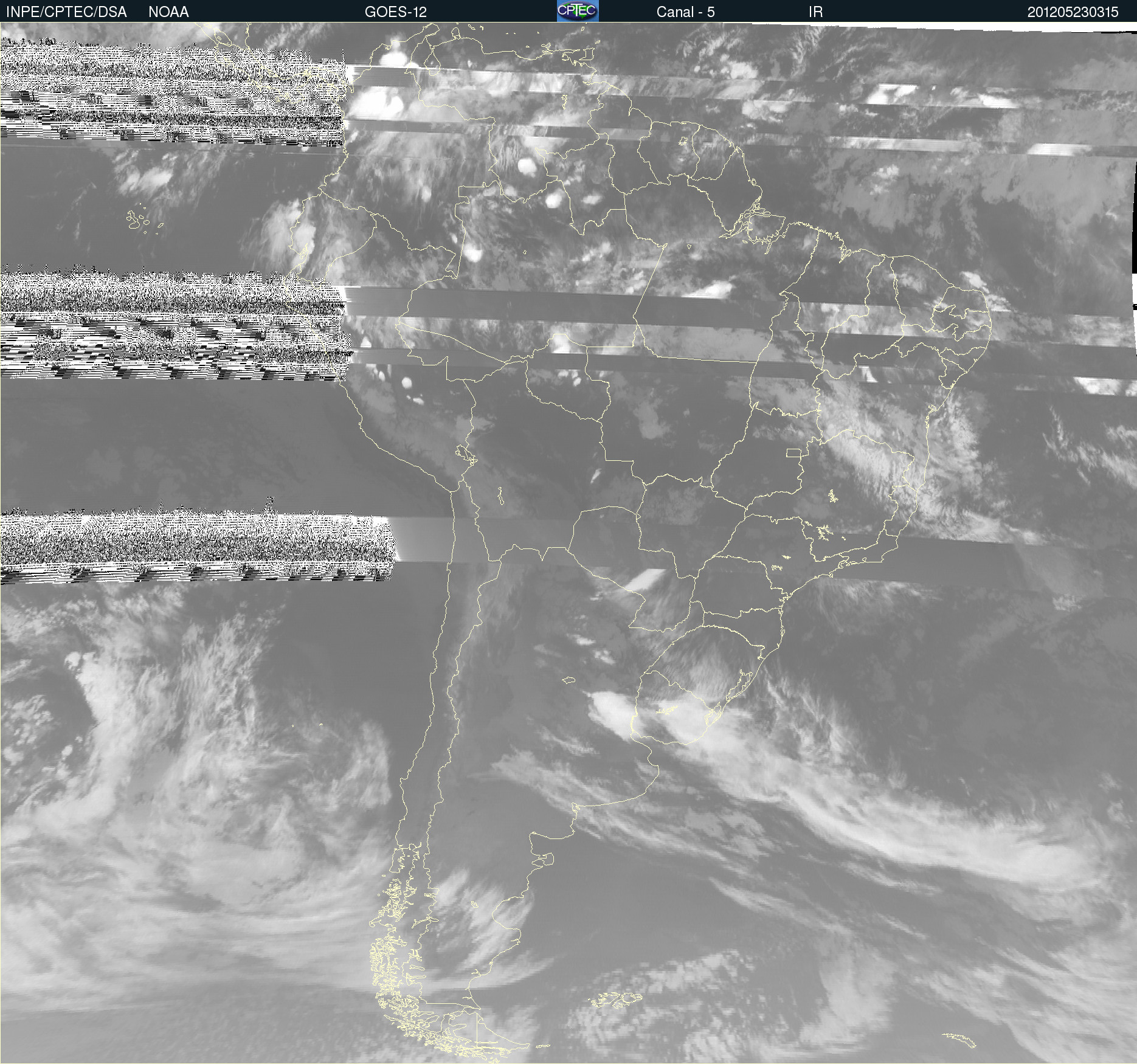Click the Canal - 5 label

coord(685,12)
